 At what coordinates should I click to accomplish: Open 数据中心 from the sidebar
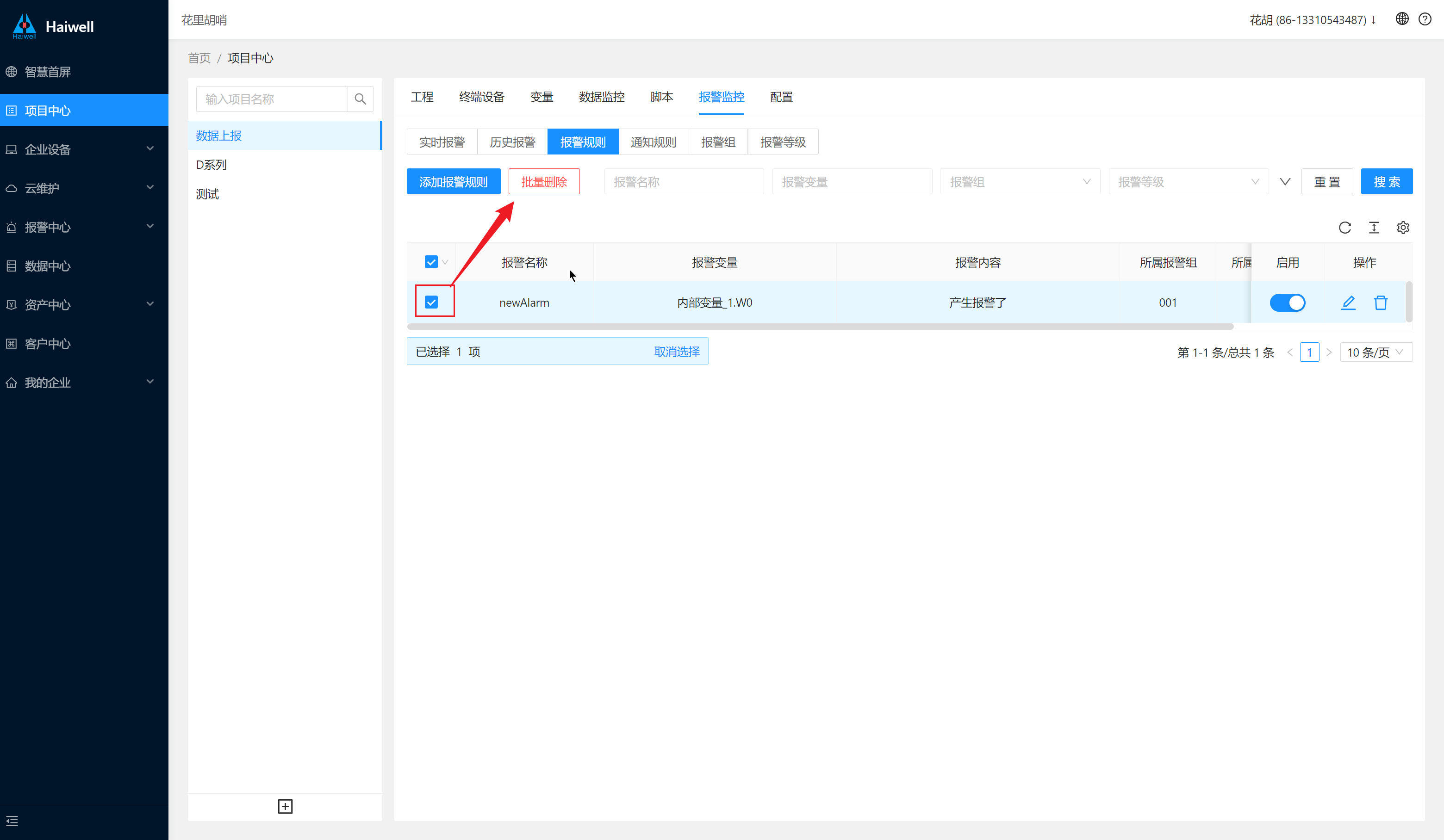click(x=84, y=266)
